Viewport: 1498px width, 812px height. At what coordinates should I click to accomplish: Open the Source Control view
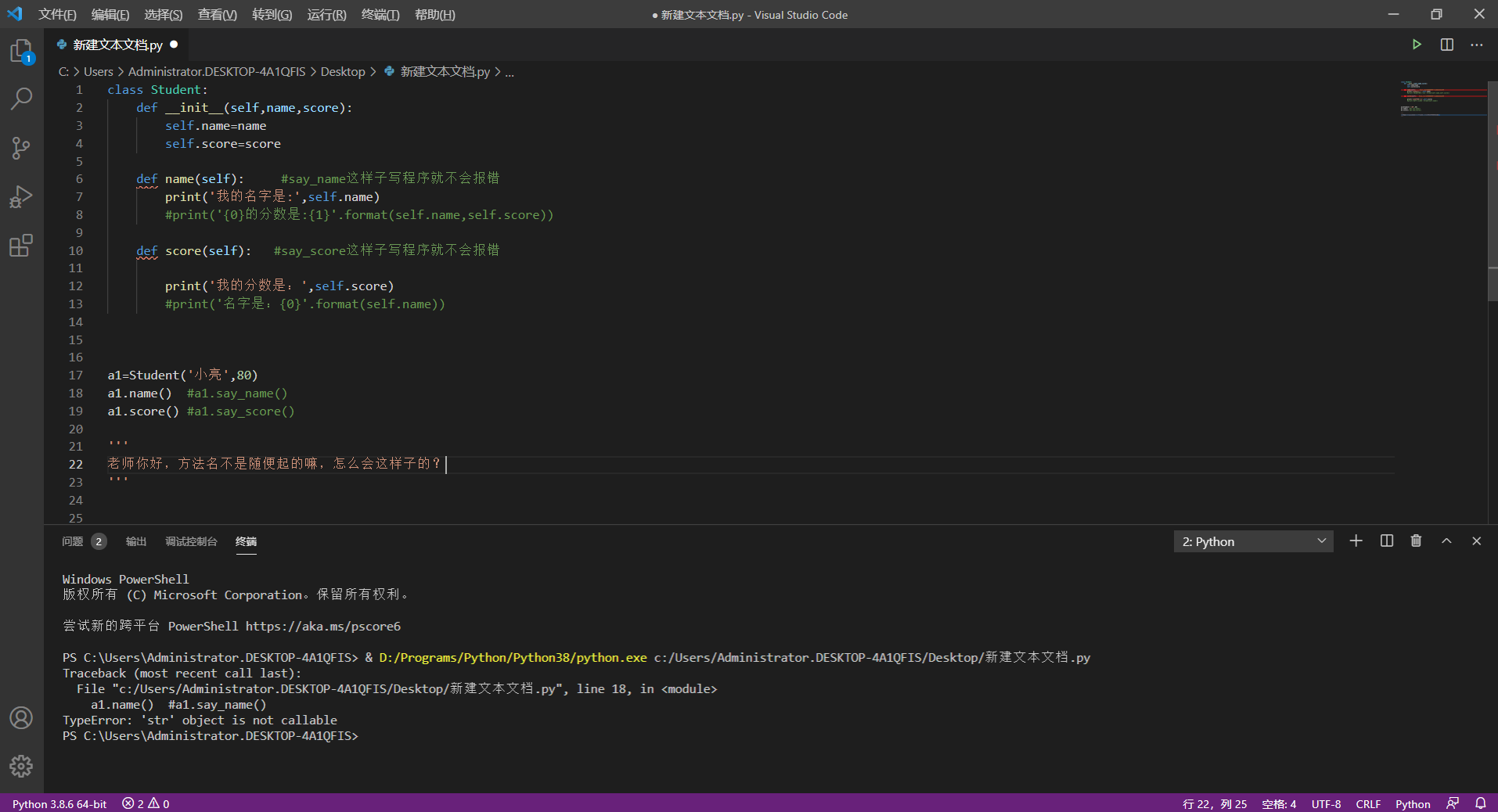pyautogui.click(x=21, y=148)
